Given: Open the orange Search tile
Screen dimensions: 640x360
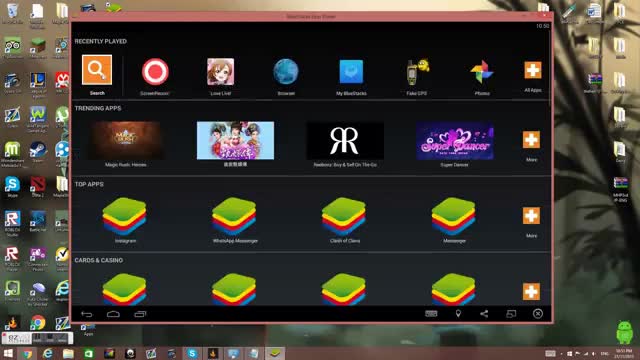Looking at the screenshot, I should (97, 70).
